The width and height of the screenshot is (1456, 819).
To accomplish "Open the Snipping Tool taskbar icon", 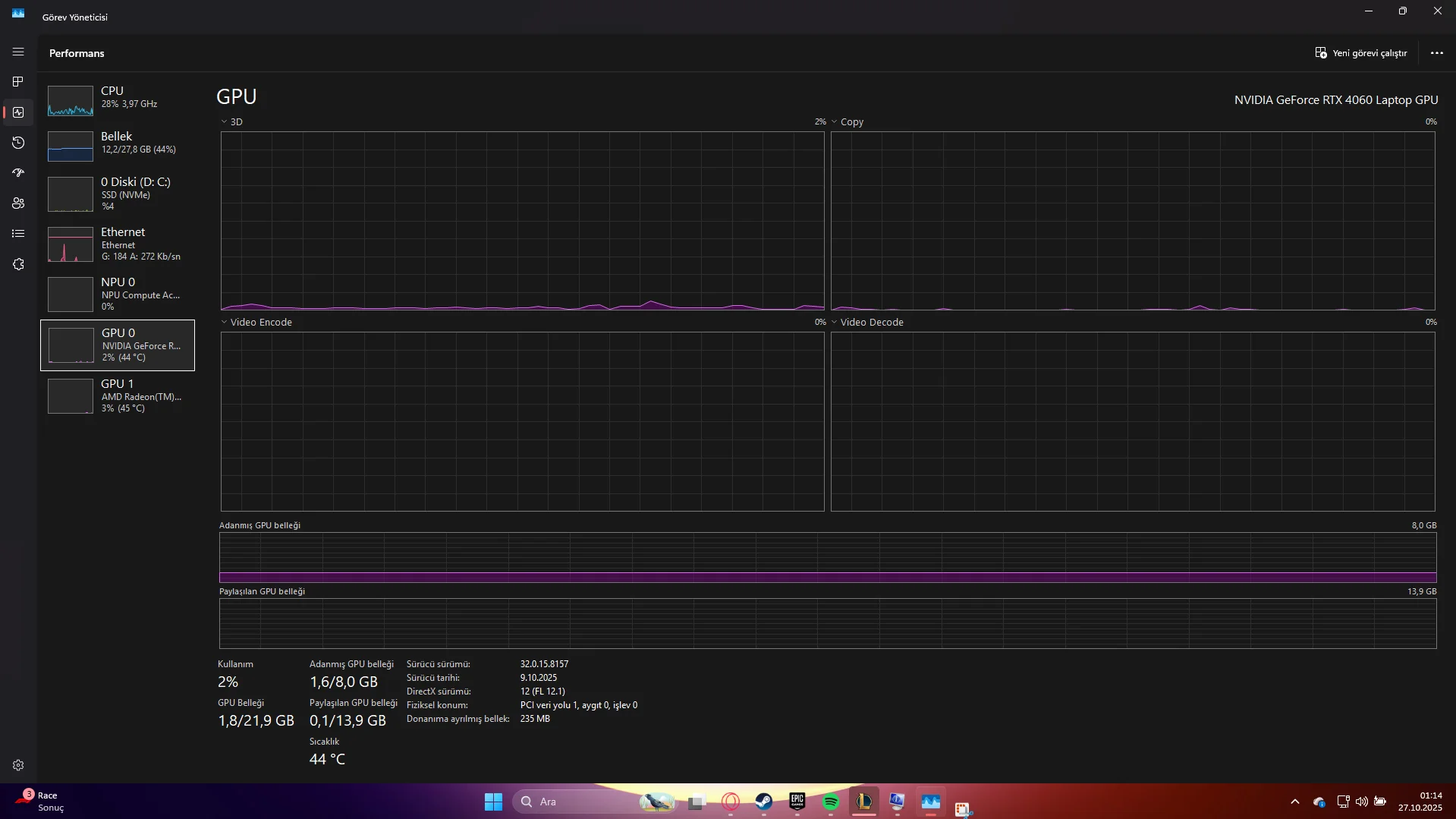I will [964, 809].
